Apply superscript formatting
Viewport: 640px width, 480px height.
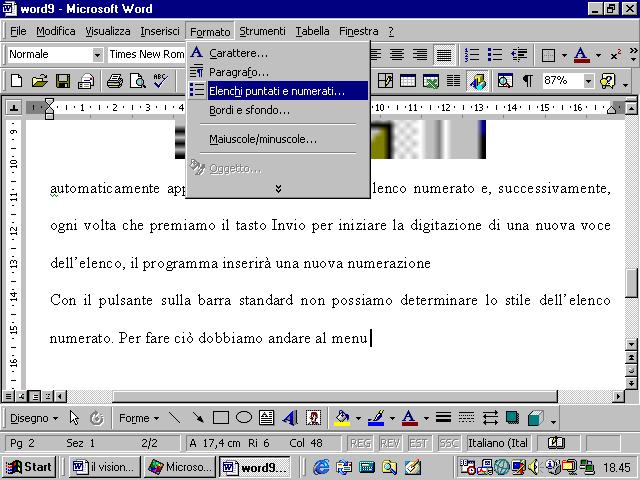(616, 55)
